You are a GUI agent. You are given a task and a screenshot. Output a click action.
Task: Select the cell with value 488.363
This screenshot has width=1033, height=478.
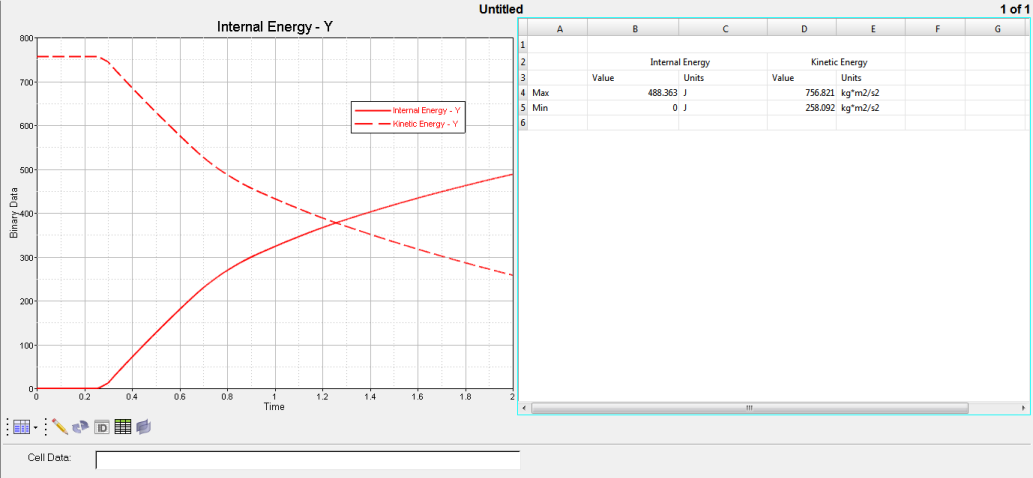633,93
